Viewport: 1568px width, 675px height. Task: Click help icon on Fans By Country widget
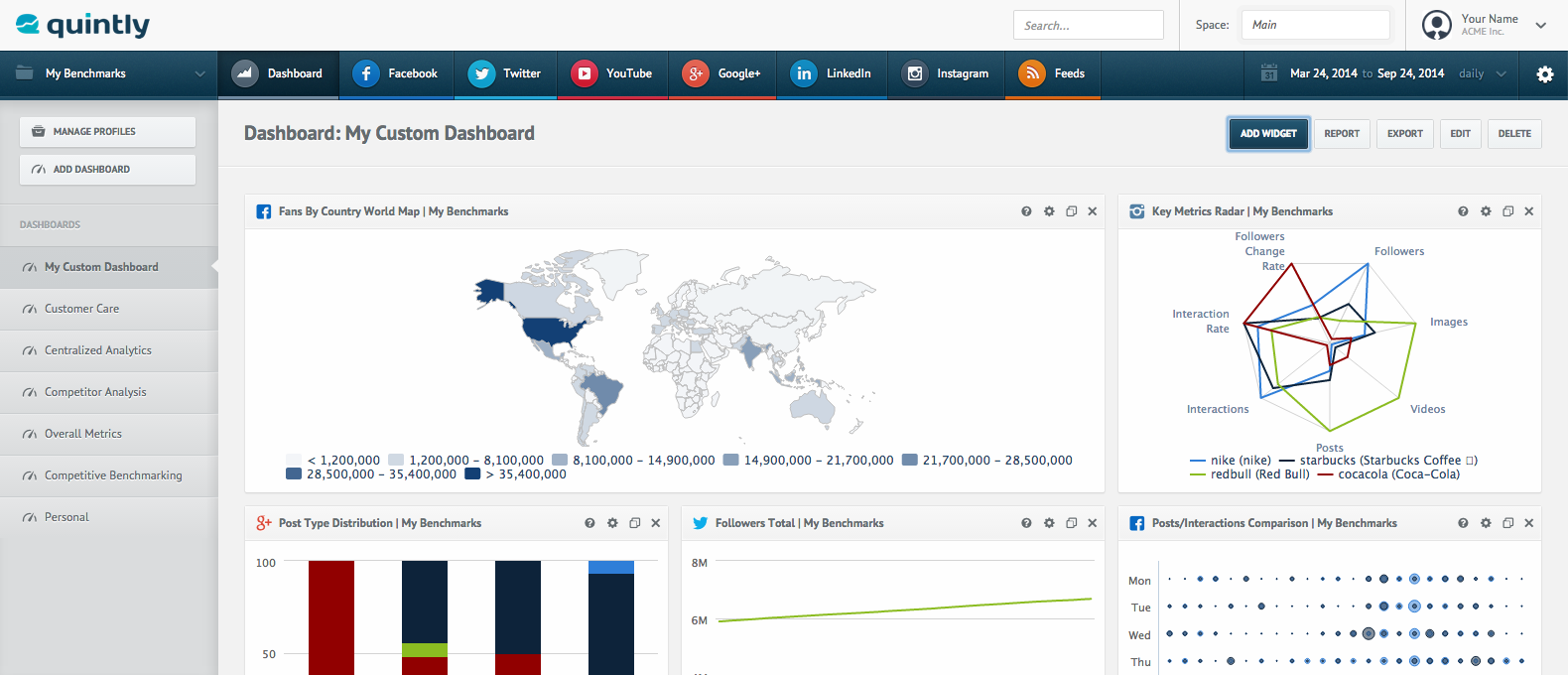(x=1026, y=211)
